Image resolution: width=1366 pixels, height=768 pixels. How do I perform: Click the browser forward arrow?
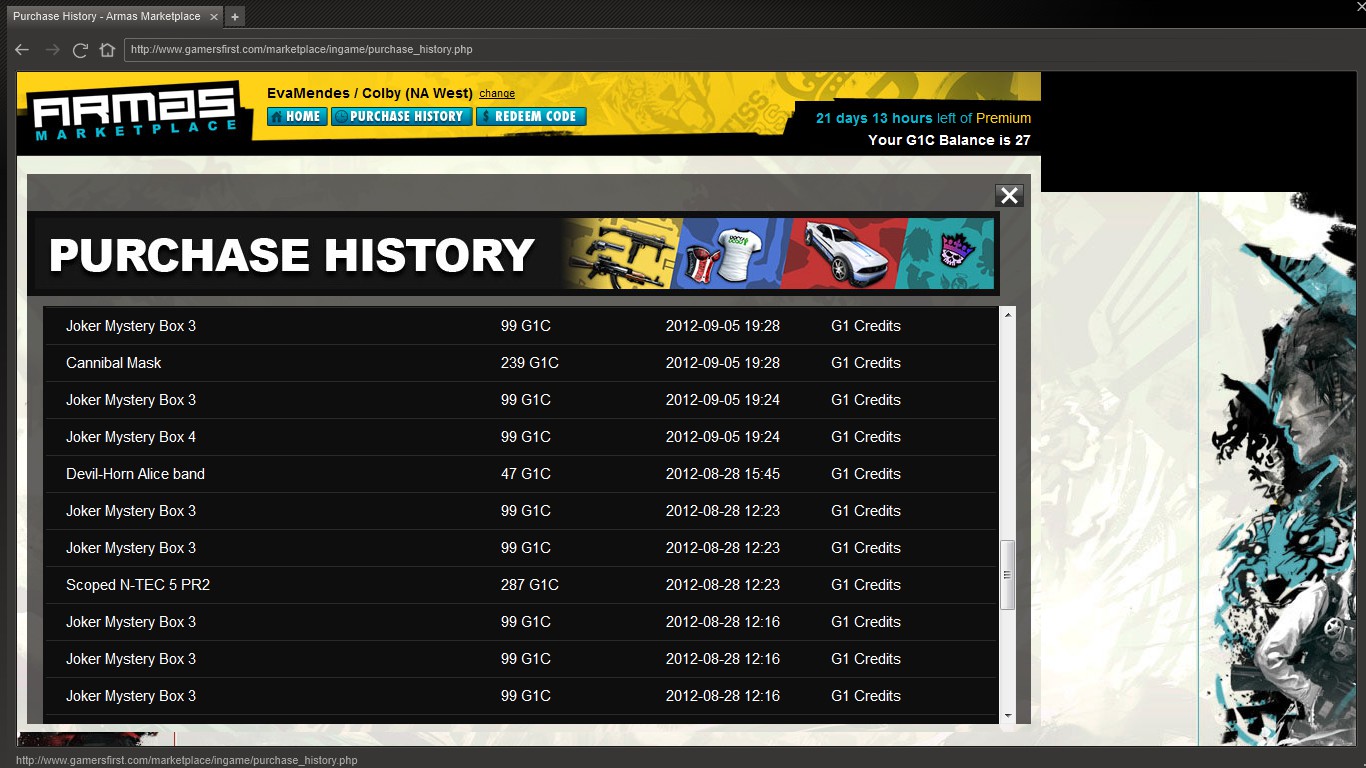coord(52,50)
